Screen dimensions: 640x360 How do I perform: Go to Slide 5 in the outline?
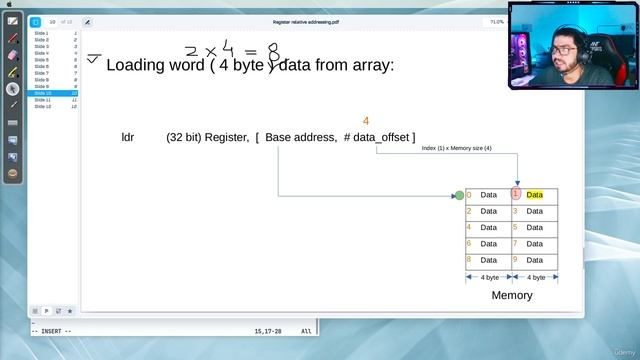tap(53, 60)
